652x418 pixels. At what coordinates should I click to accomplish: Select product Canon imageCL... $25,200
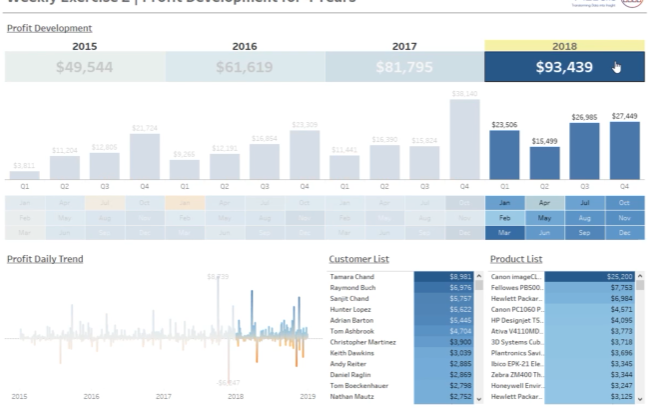(x=562, y=277)
